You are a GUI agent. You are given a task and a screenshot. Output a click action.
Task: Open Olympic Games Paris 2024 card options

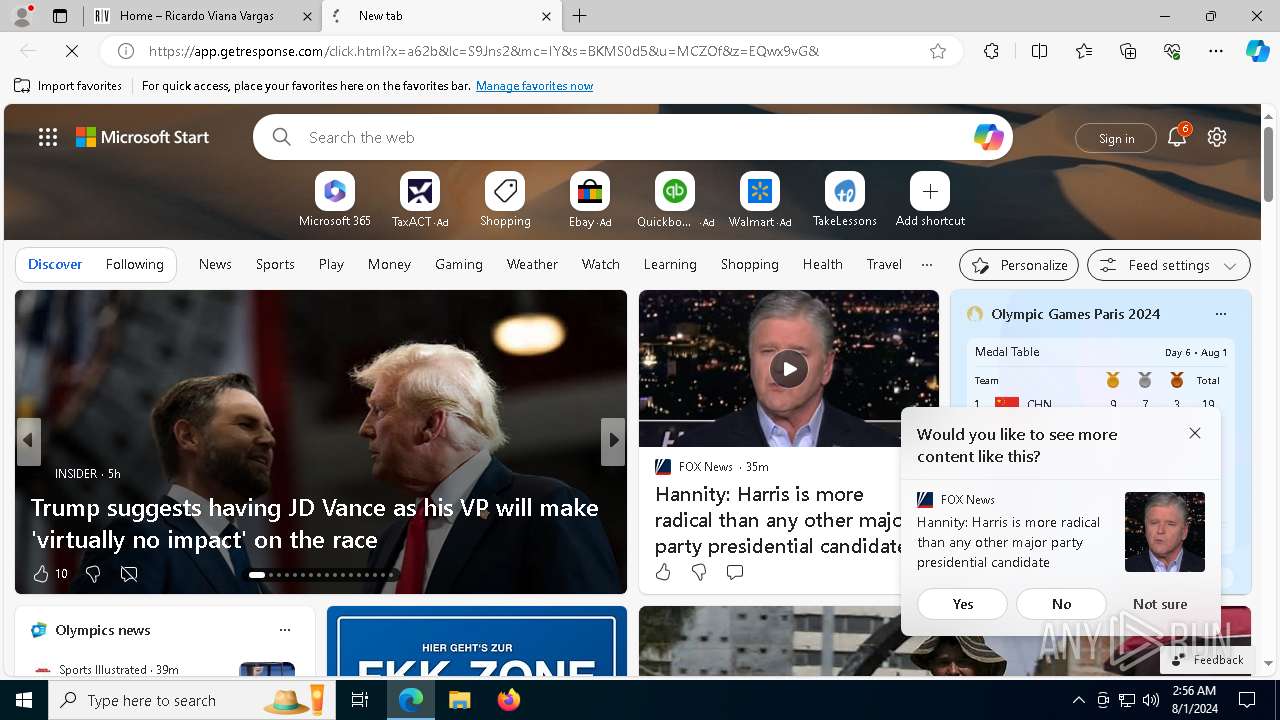tap(1221, 314)
